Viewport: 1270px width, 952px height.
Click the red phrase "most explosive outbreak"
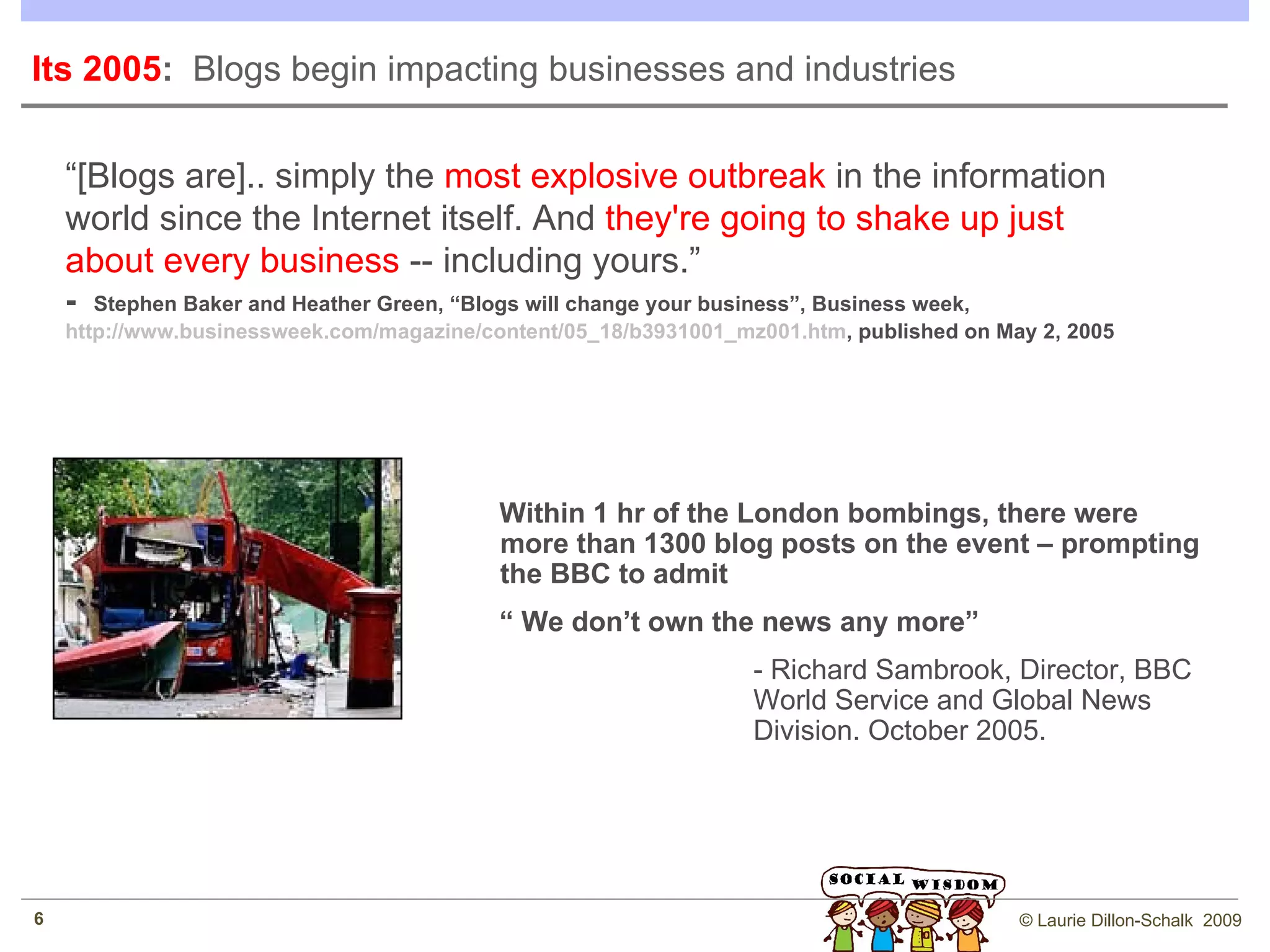634,176
